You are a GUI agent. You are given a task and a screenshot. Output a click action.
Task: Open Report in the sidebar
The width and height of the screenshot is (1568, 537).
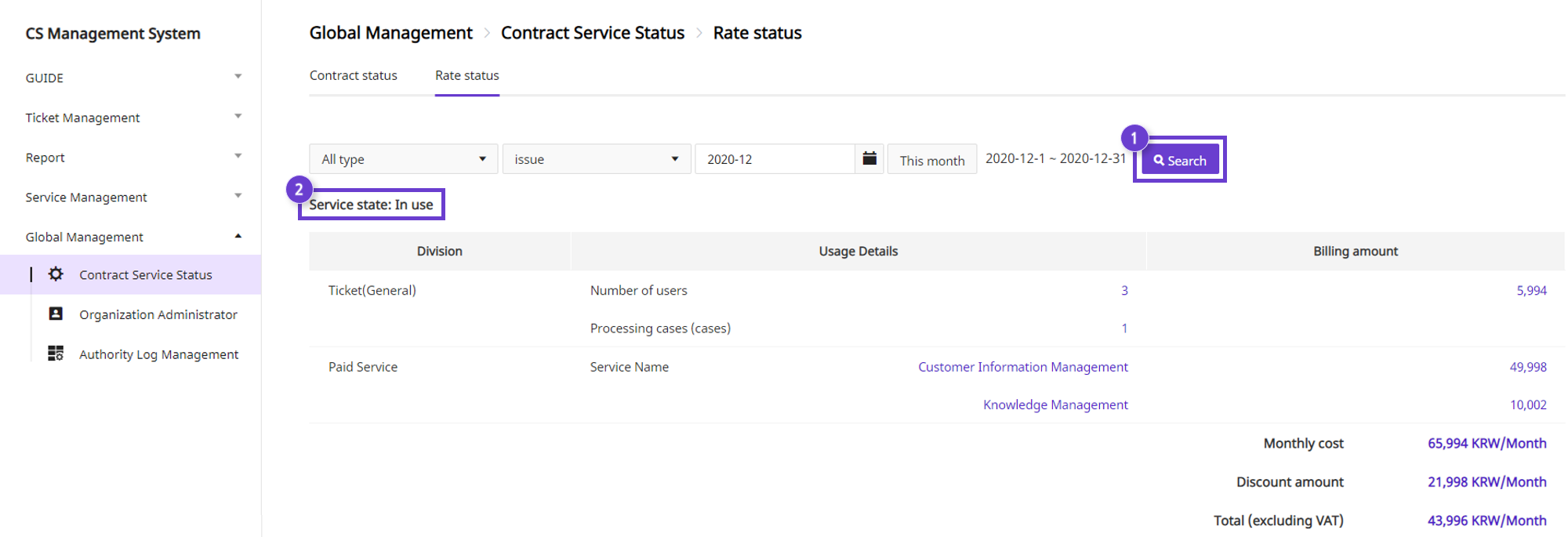tap(45, 158)
